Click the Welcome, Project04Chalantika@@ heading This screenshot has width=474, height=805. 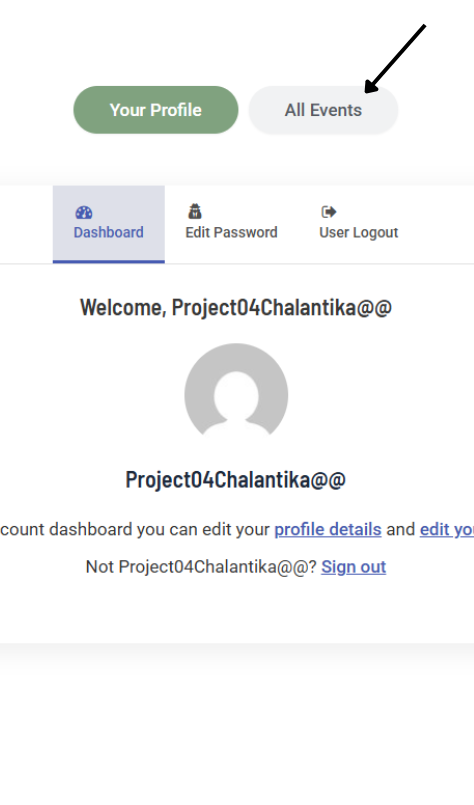(x=236, y=308)
